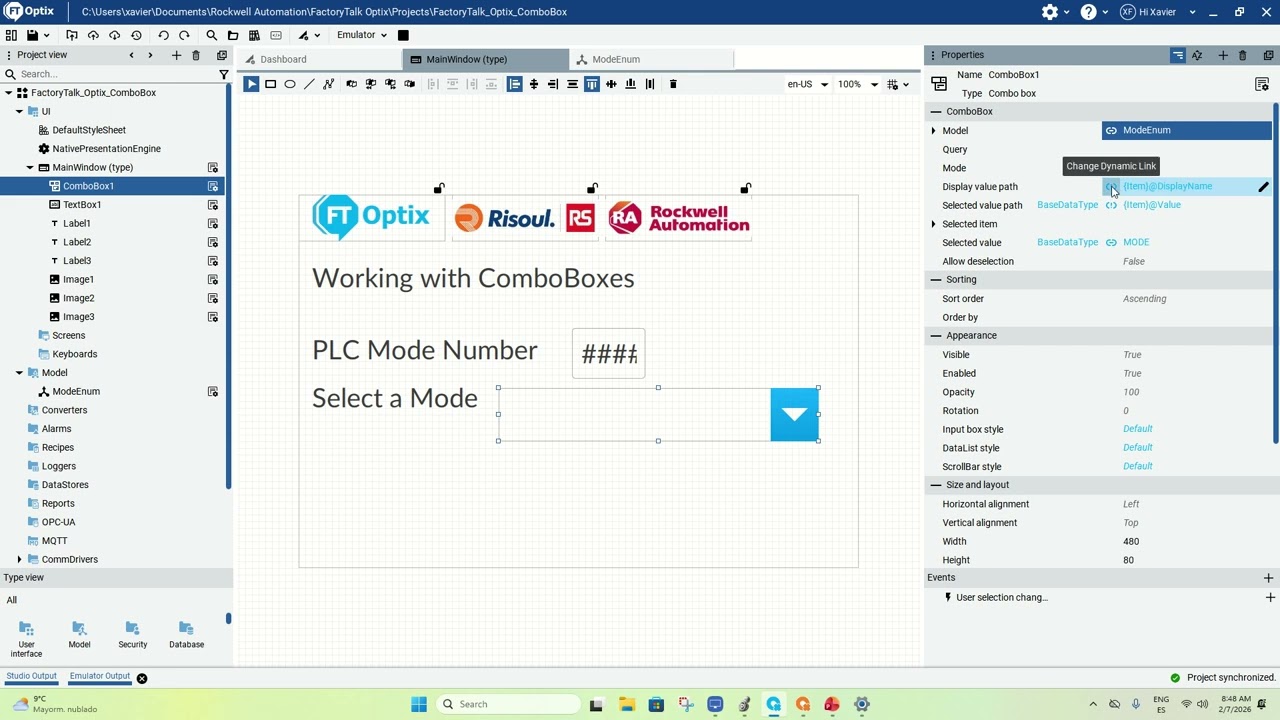1280x720 pixels.
Task: Select TextBox1 in the project tree
Action: coord(82,205)
